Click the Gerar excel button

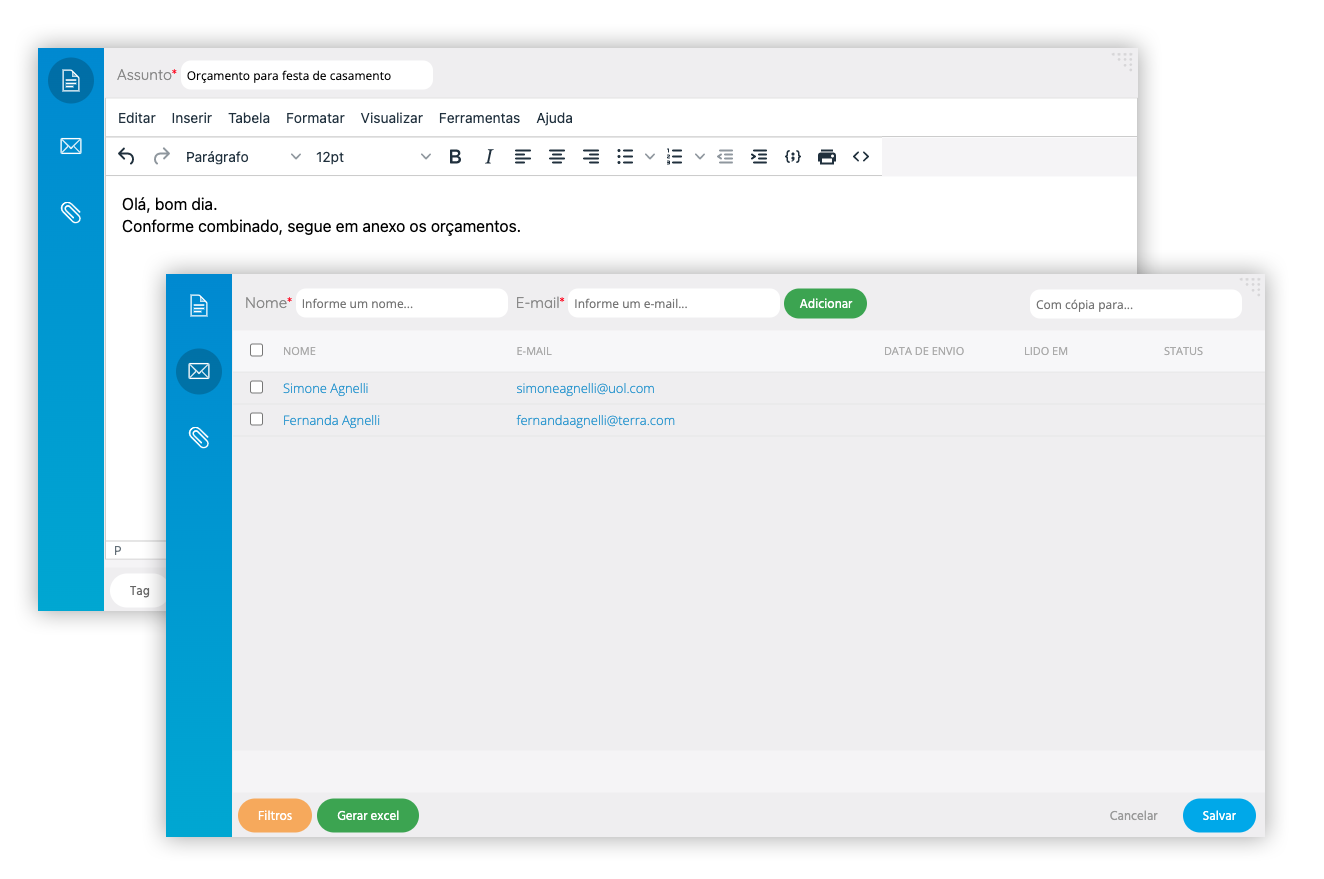(x=368, y=816)
